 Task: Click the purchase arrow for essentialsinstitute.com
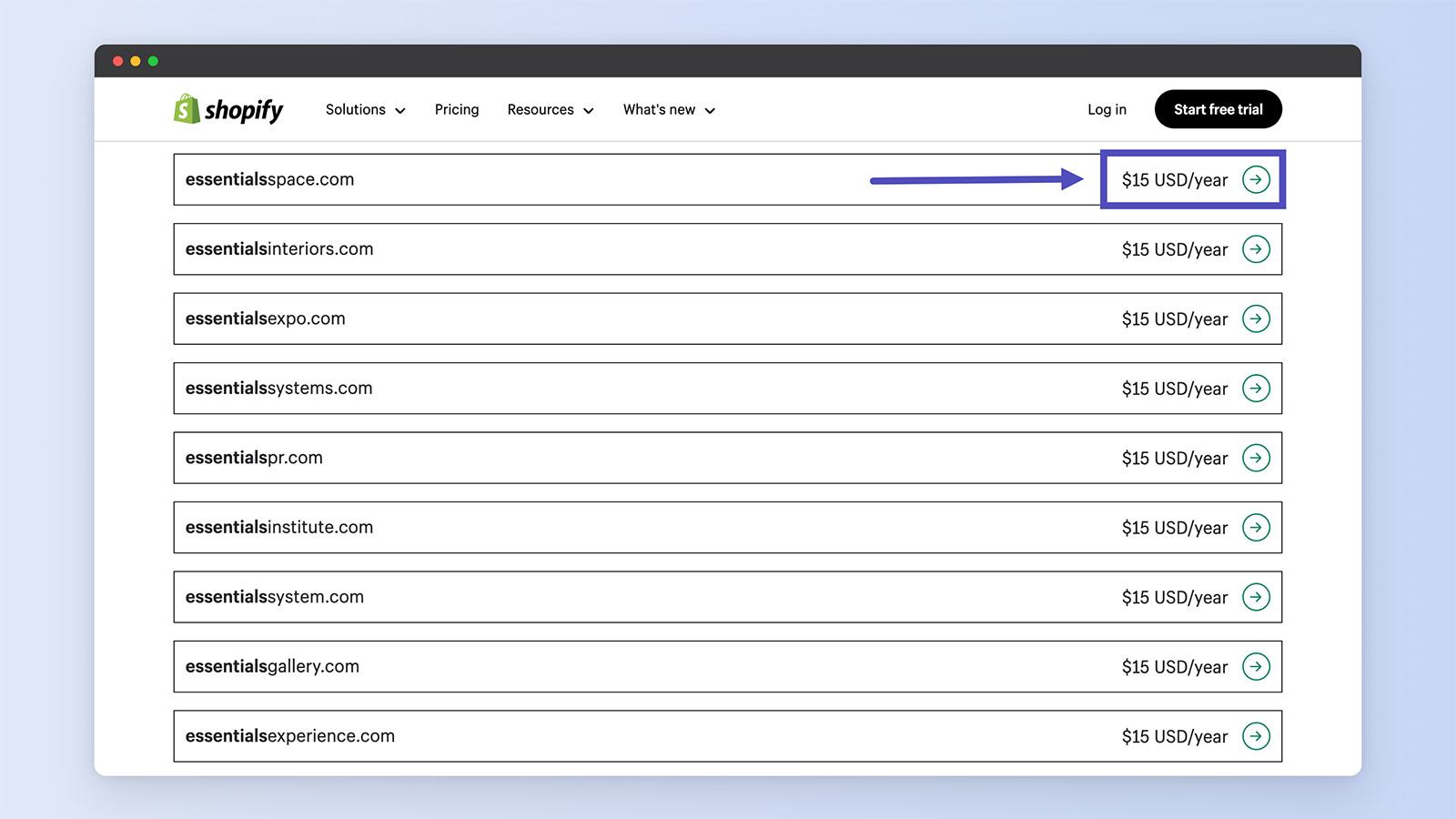click(x=1257, y=528)
